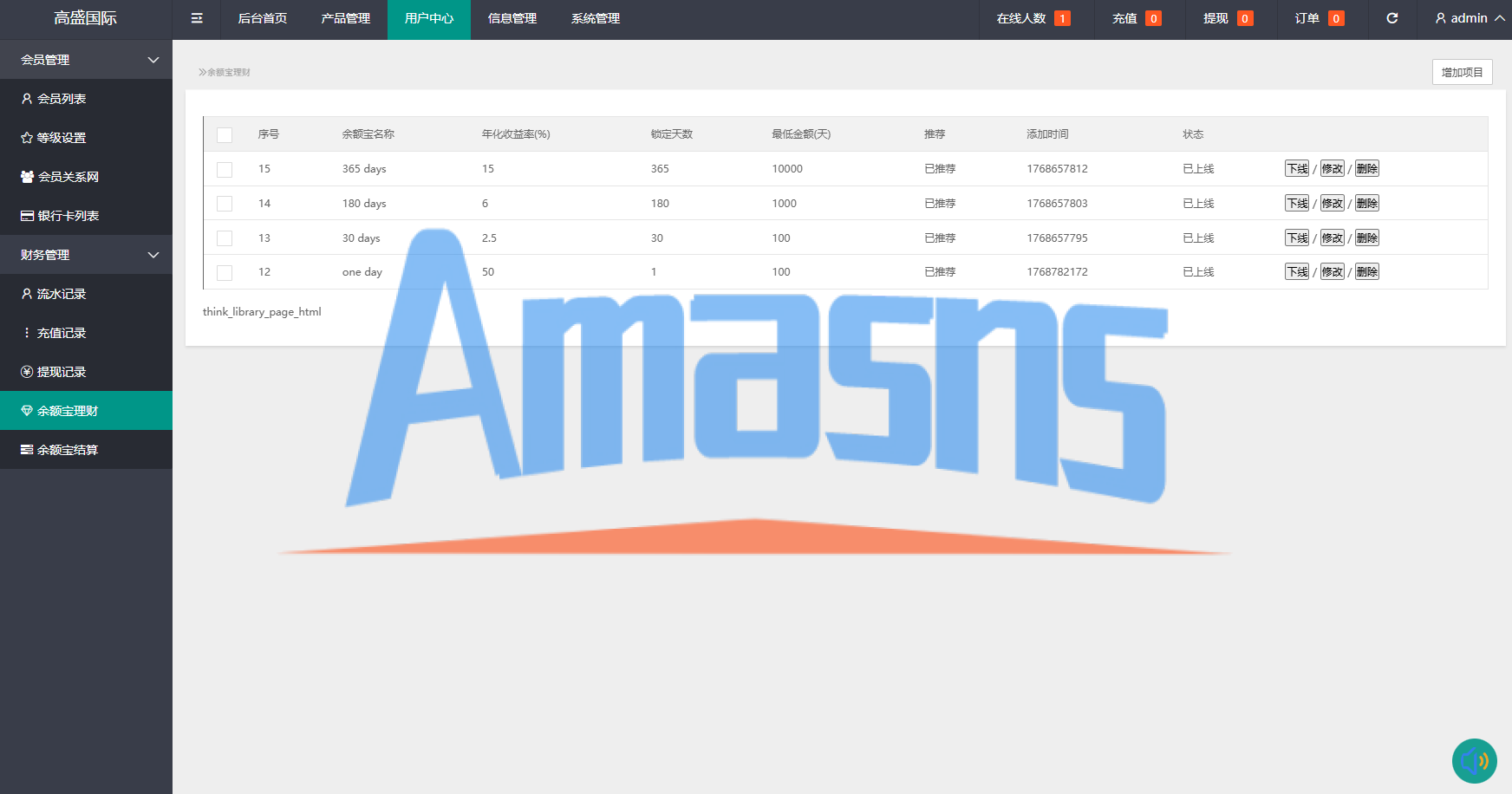The width and height of the screenshot is (1512, 794).
Task: Select 余额宝理财 diamond item
Action: [86, 411]
